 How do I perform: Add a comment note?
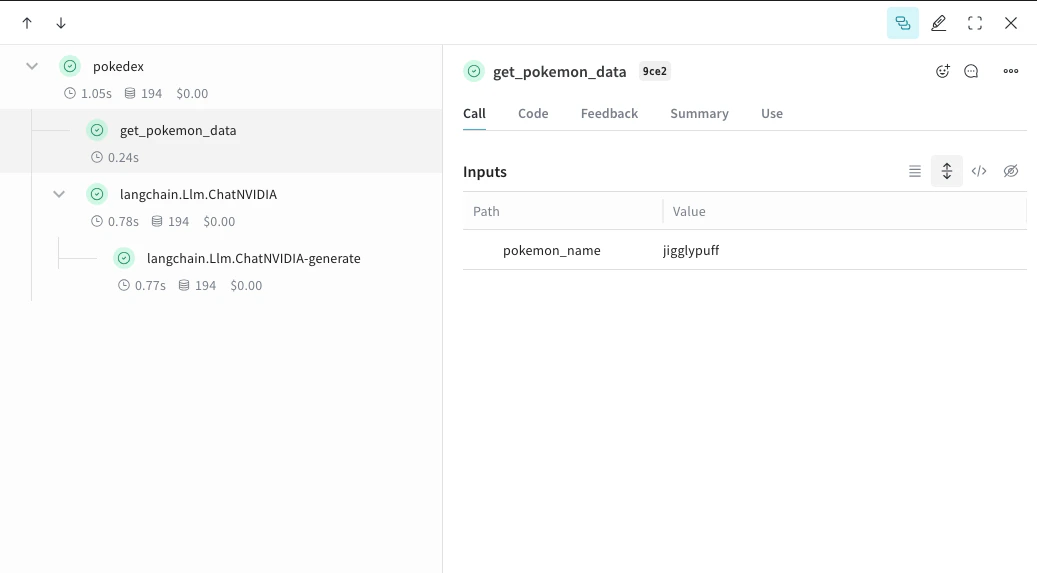tap(971, 71)
